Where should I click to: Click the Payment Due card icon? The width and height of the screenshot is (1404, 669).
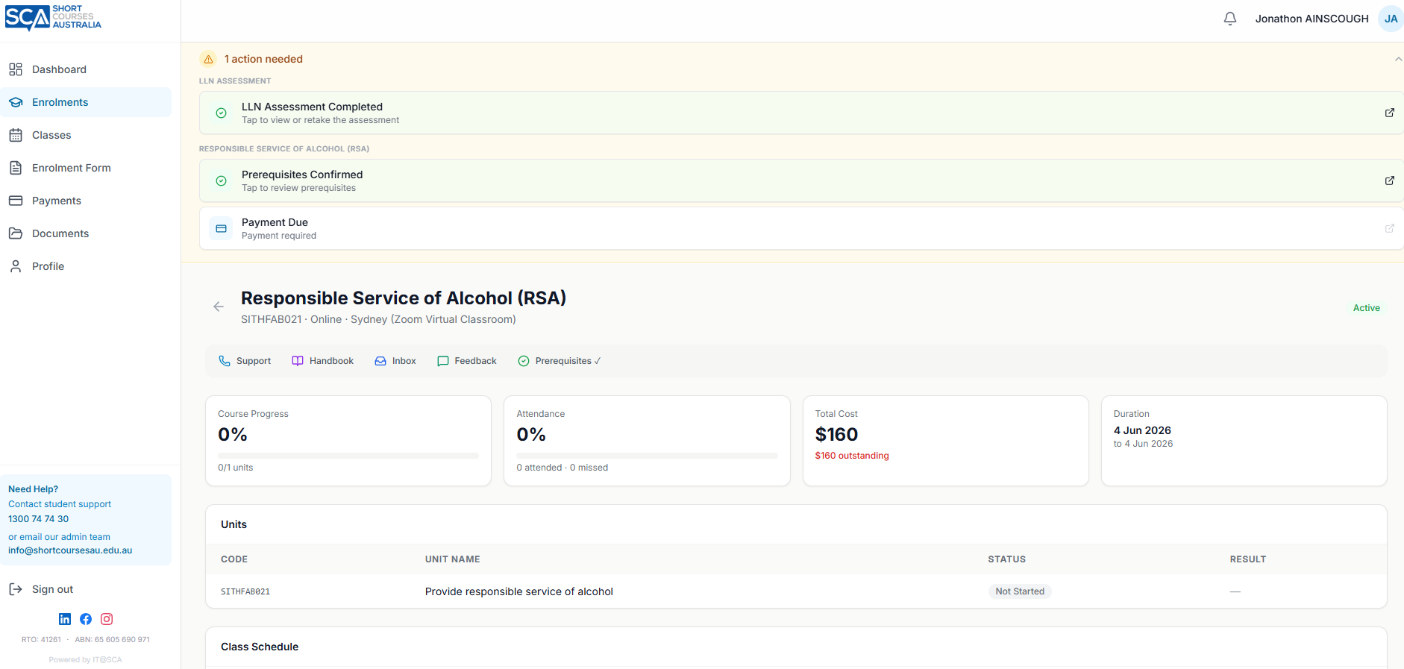(x=221, y=229)
